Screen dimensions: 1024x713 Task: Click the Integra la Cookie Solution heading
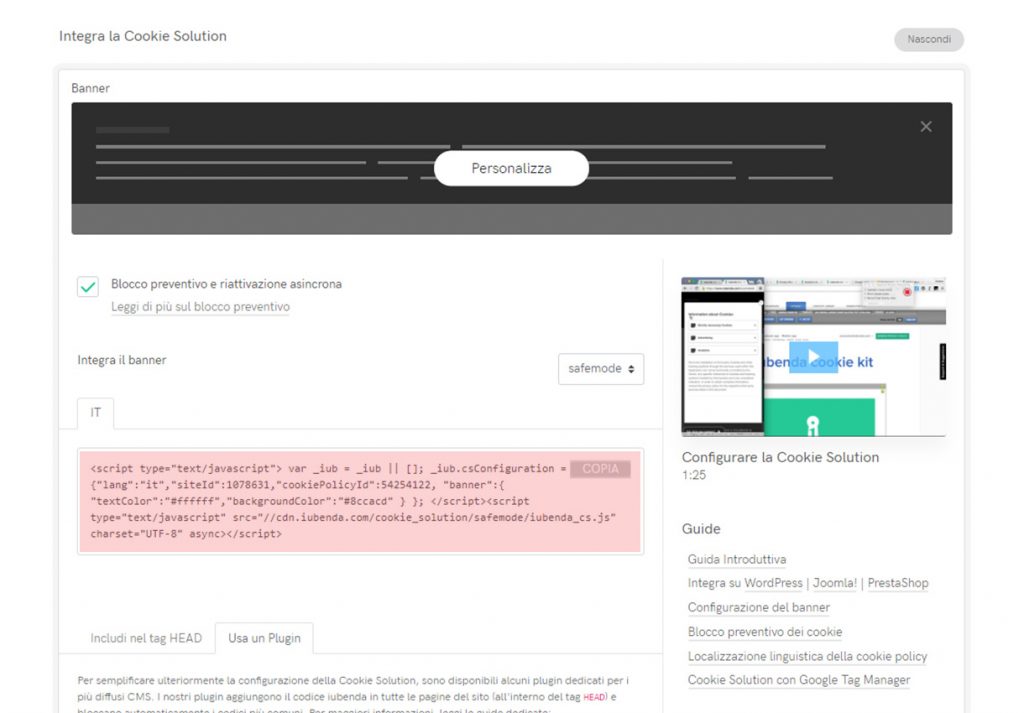tap(143, 36)
